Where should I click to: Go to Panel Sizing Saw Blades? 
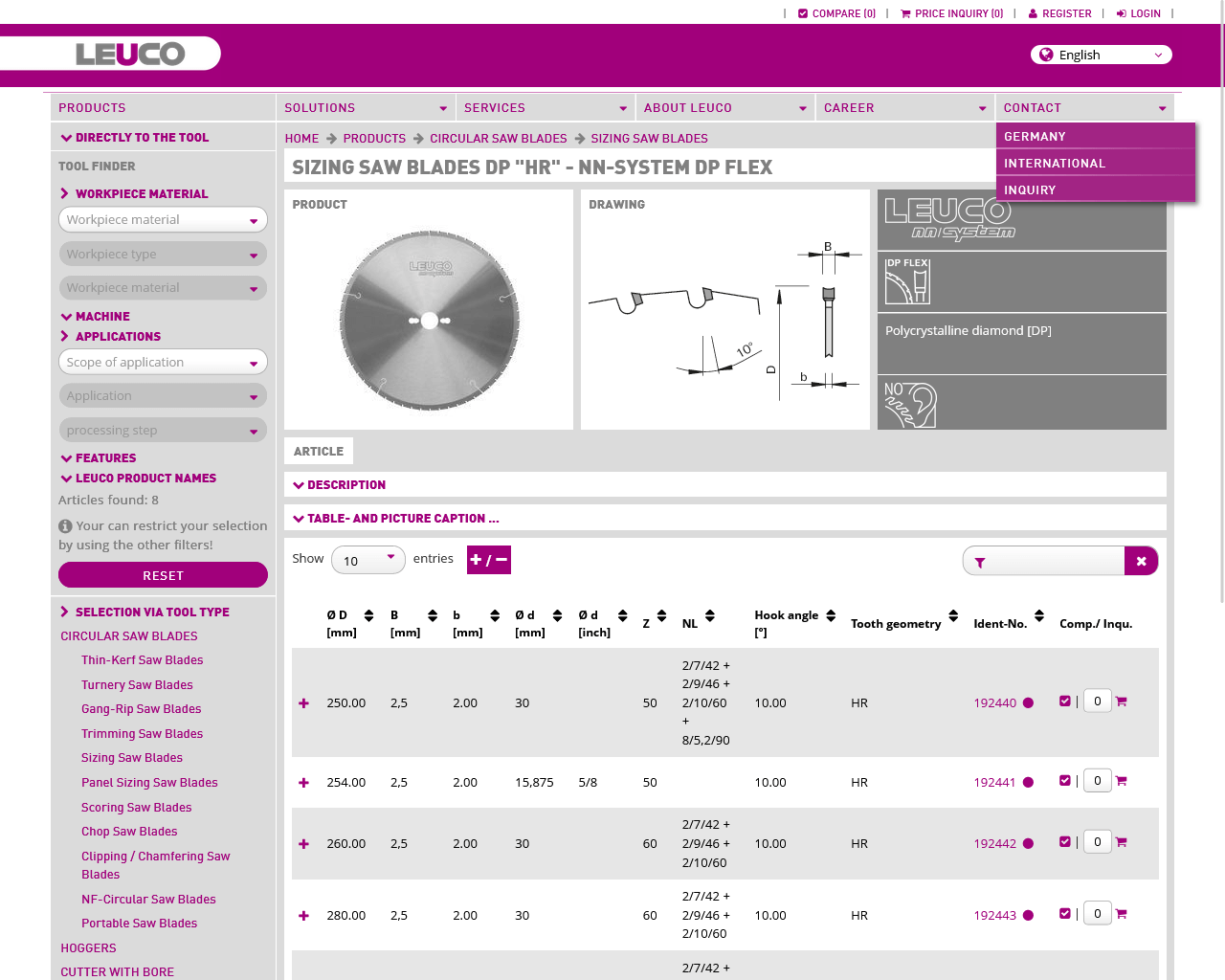coord(149,783)
